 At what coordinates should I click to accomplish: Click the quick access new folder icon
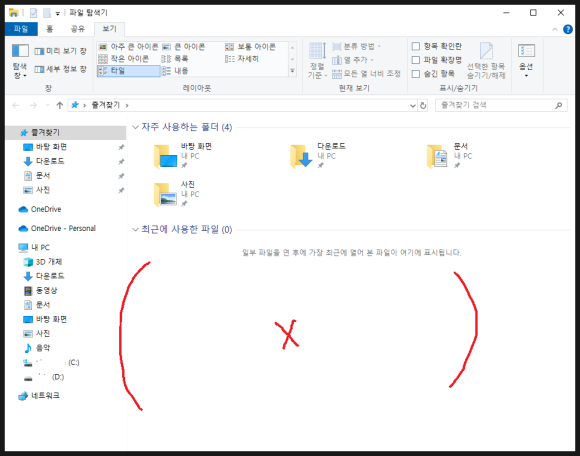[47, 13]
